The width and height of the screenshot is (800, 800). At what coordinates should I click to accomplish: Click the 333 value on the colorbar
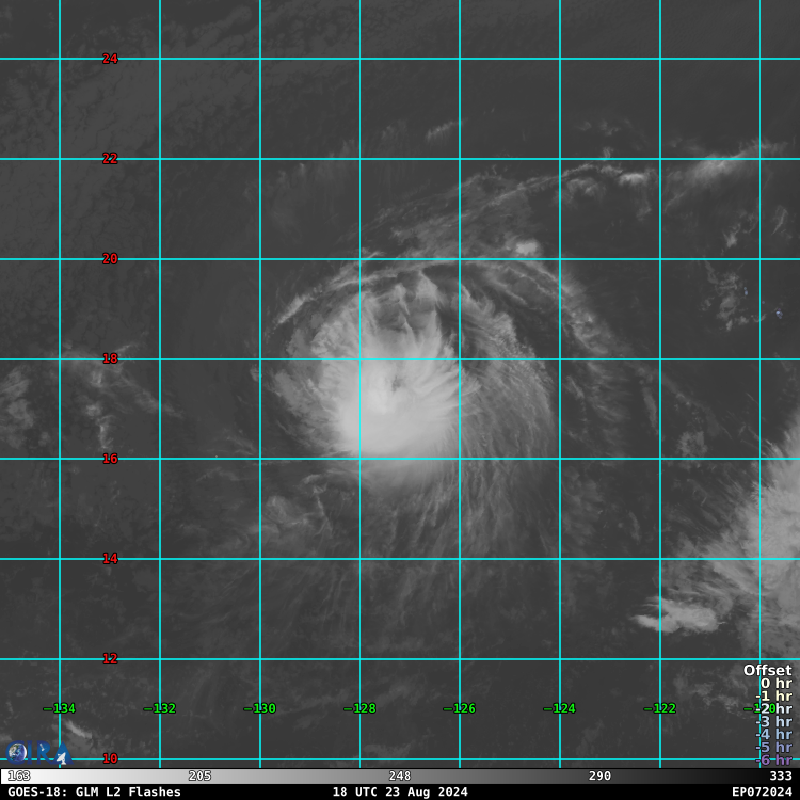(780, 776)
